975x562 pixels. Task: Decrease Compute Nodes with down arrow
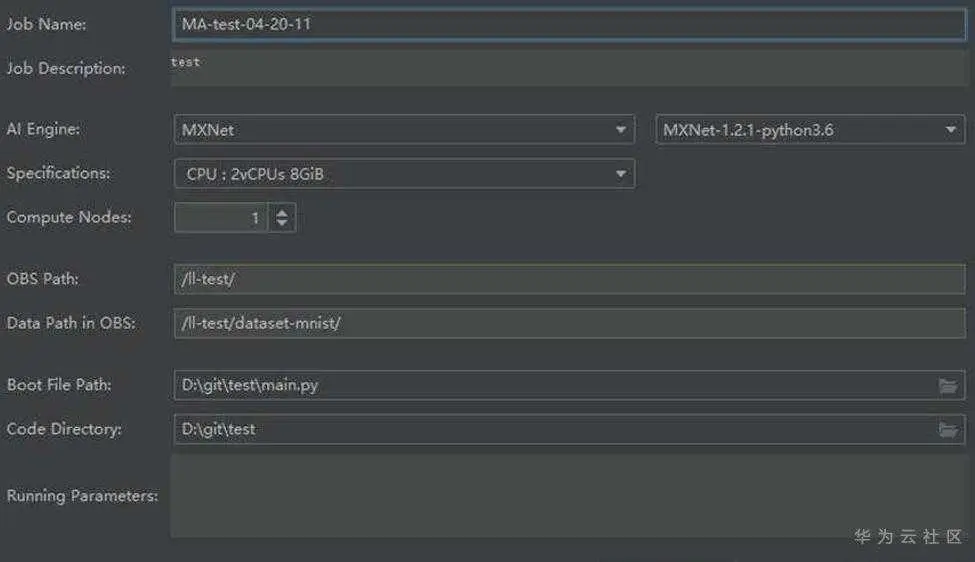pyautogui.click(x=282, y=223)
